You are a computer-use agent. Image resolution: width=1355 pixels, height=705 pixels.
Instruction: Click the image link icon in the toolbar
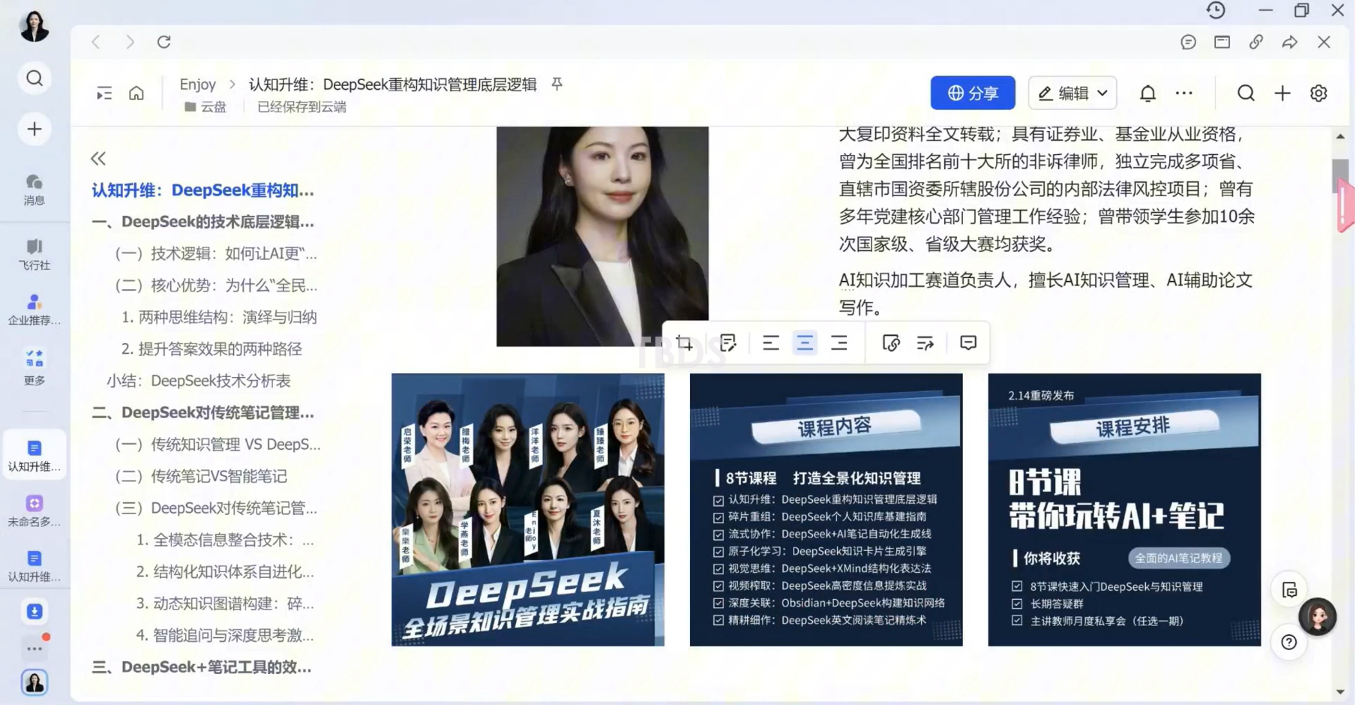click(x=891, y=343)
